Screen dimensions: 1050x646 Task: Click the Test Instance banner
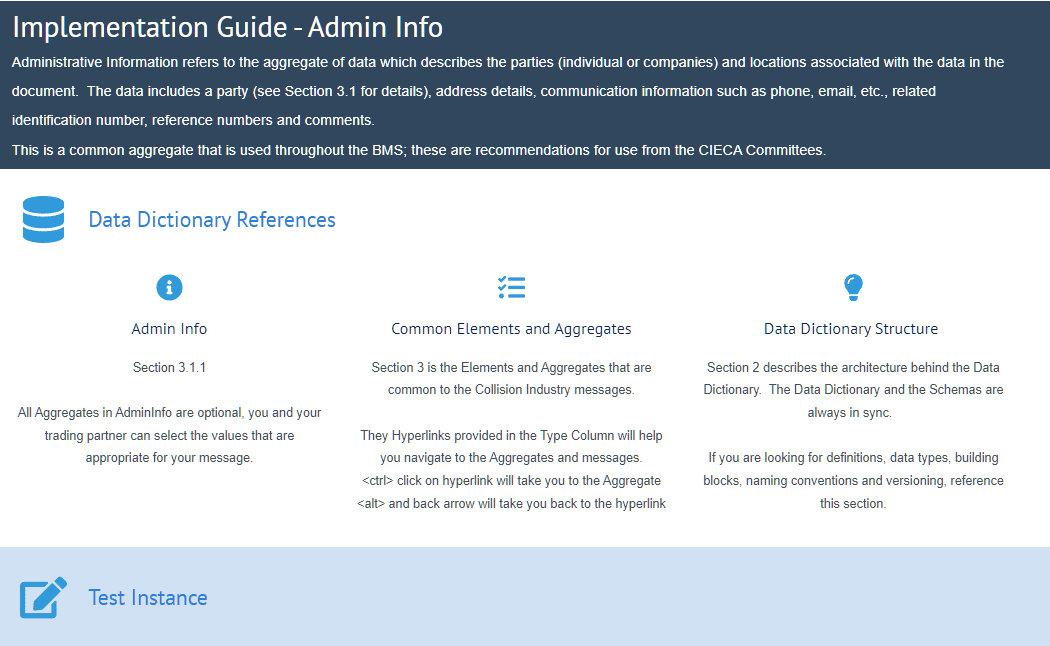(x=525, y=595)
